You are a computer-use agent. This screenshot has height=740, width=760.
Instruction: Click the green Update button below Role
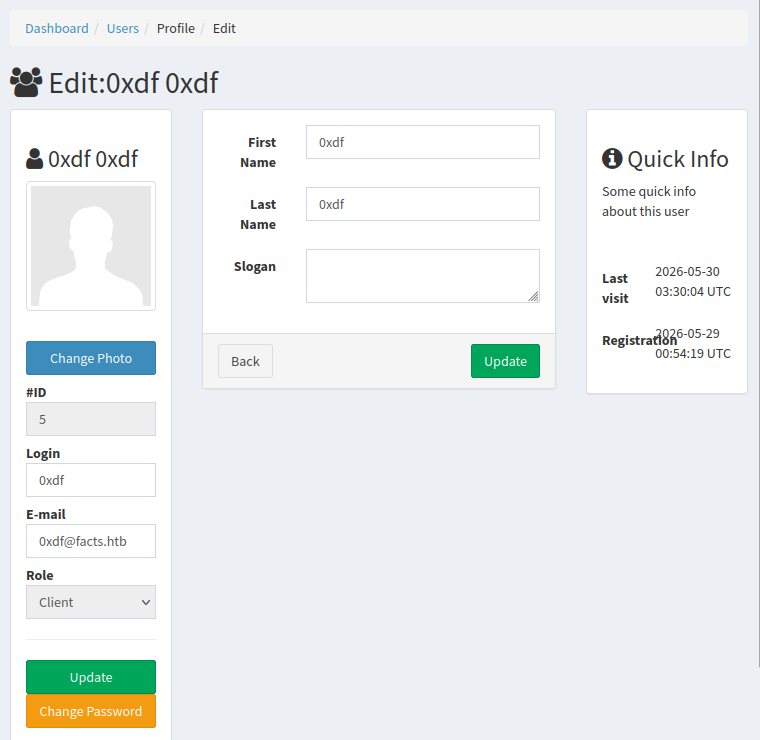click(91, 677)
